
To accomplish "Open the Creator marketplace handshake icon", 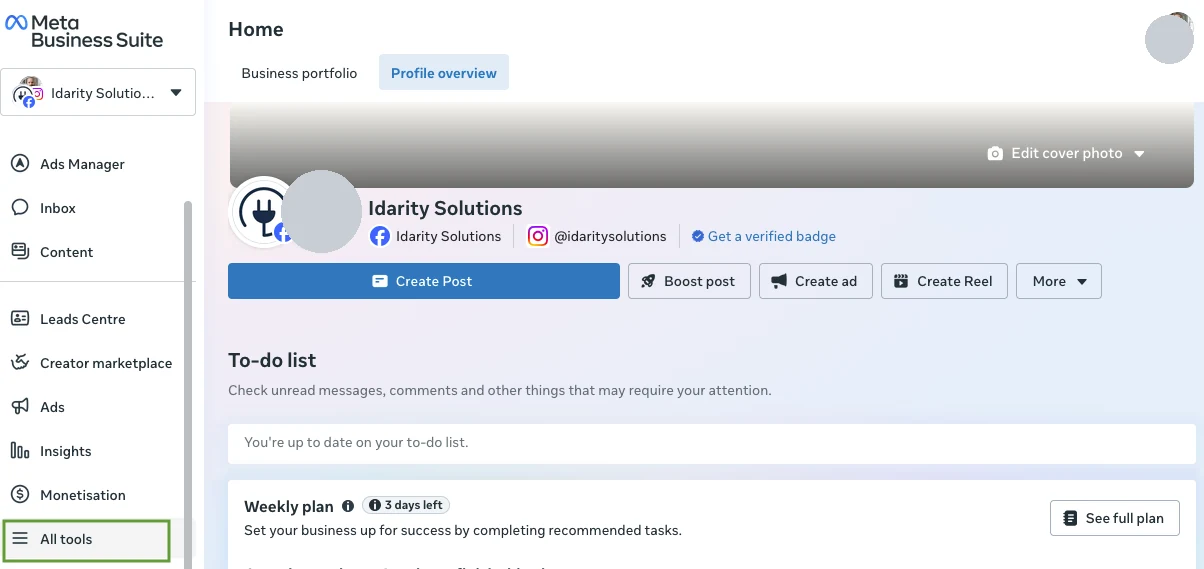I will [x=20, y=363].
